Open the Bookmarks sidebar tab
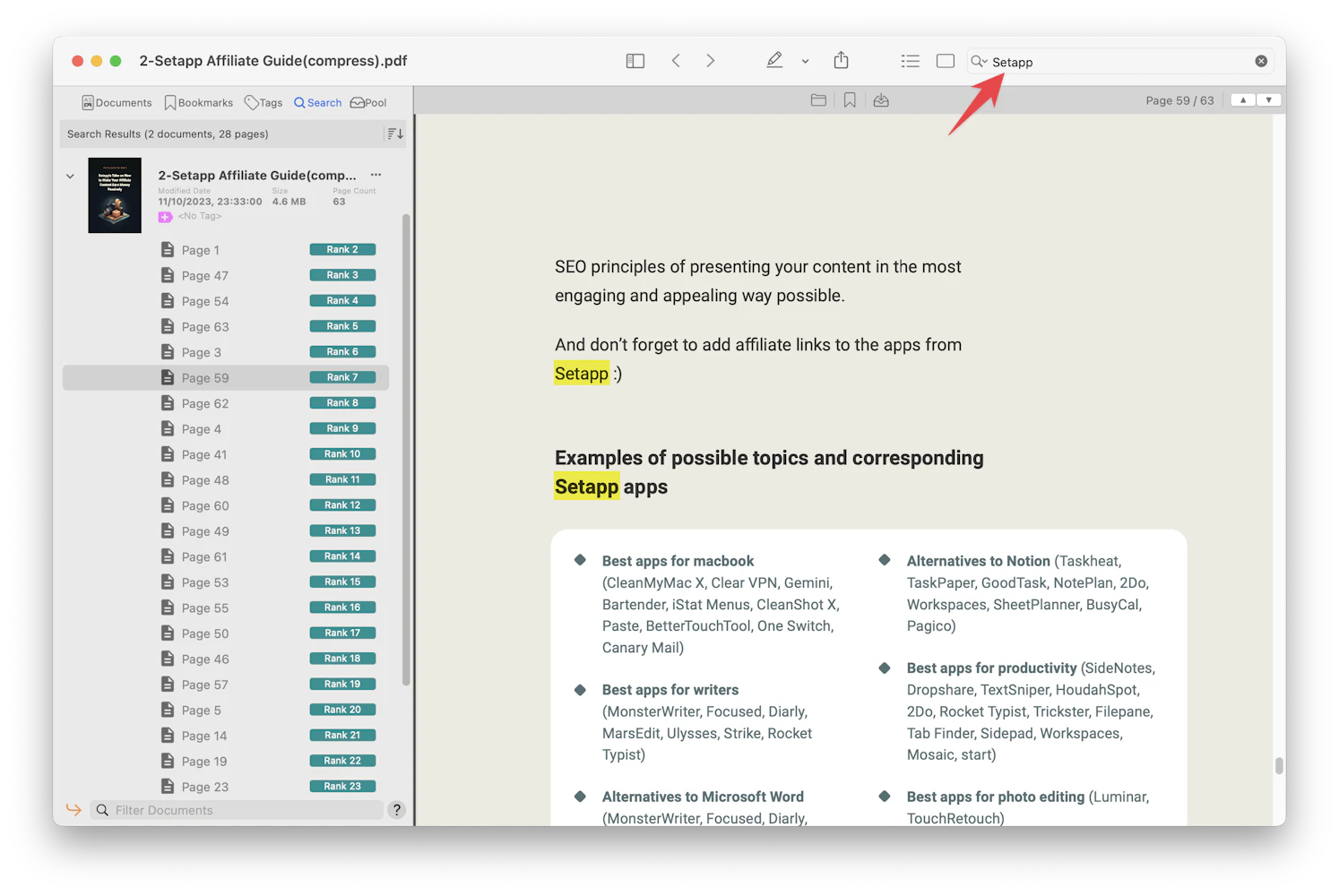This screenshot has width=1339, height=896. [198, 102]
